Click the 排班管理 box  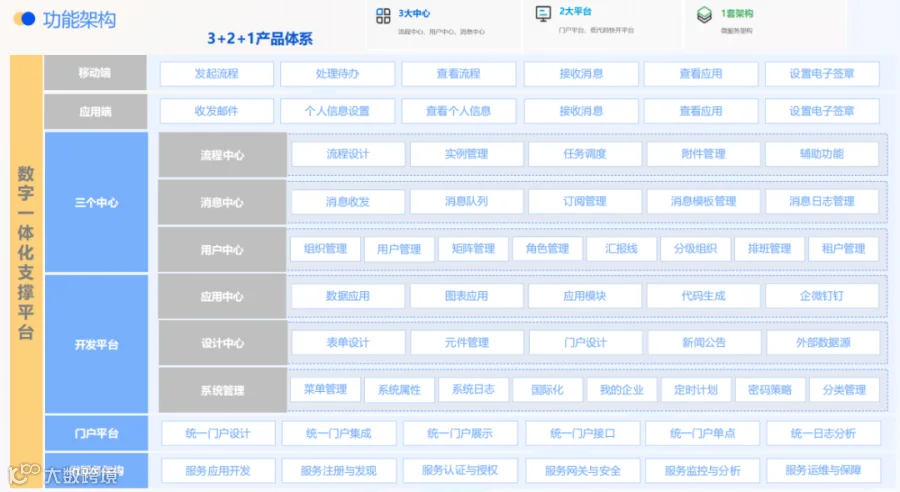click(769, 249)
